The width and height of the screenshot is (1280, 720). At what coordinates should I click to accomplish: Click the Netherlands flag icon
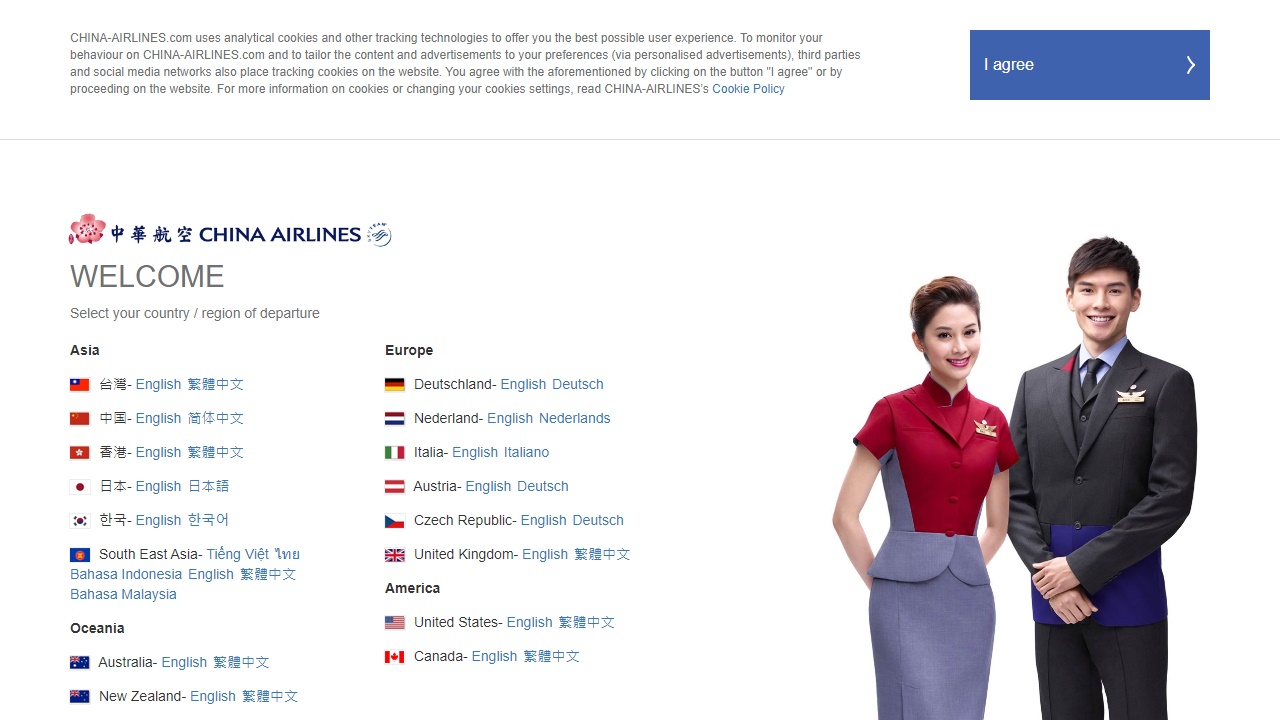point(395,419)
